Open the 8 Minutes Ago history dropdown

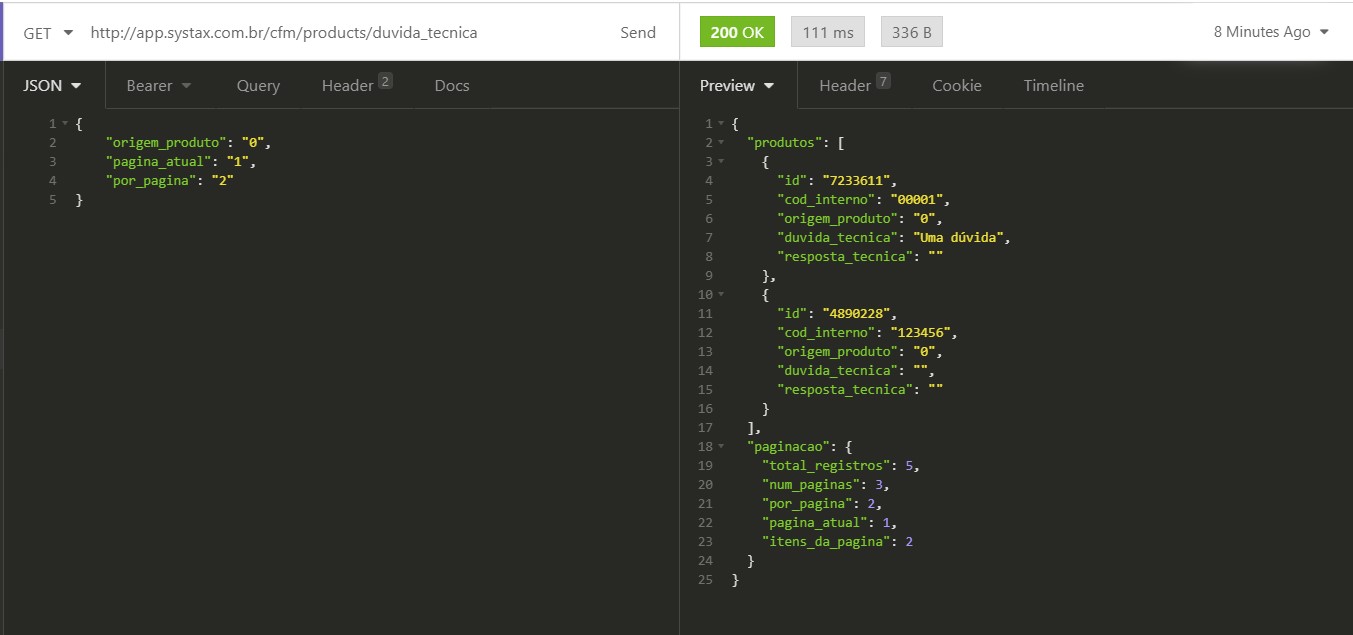pyautogui.click(x=1271, y=32)
